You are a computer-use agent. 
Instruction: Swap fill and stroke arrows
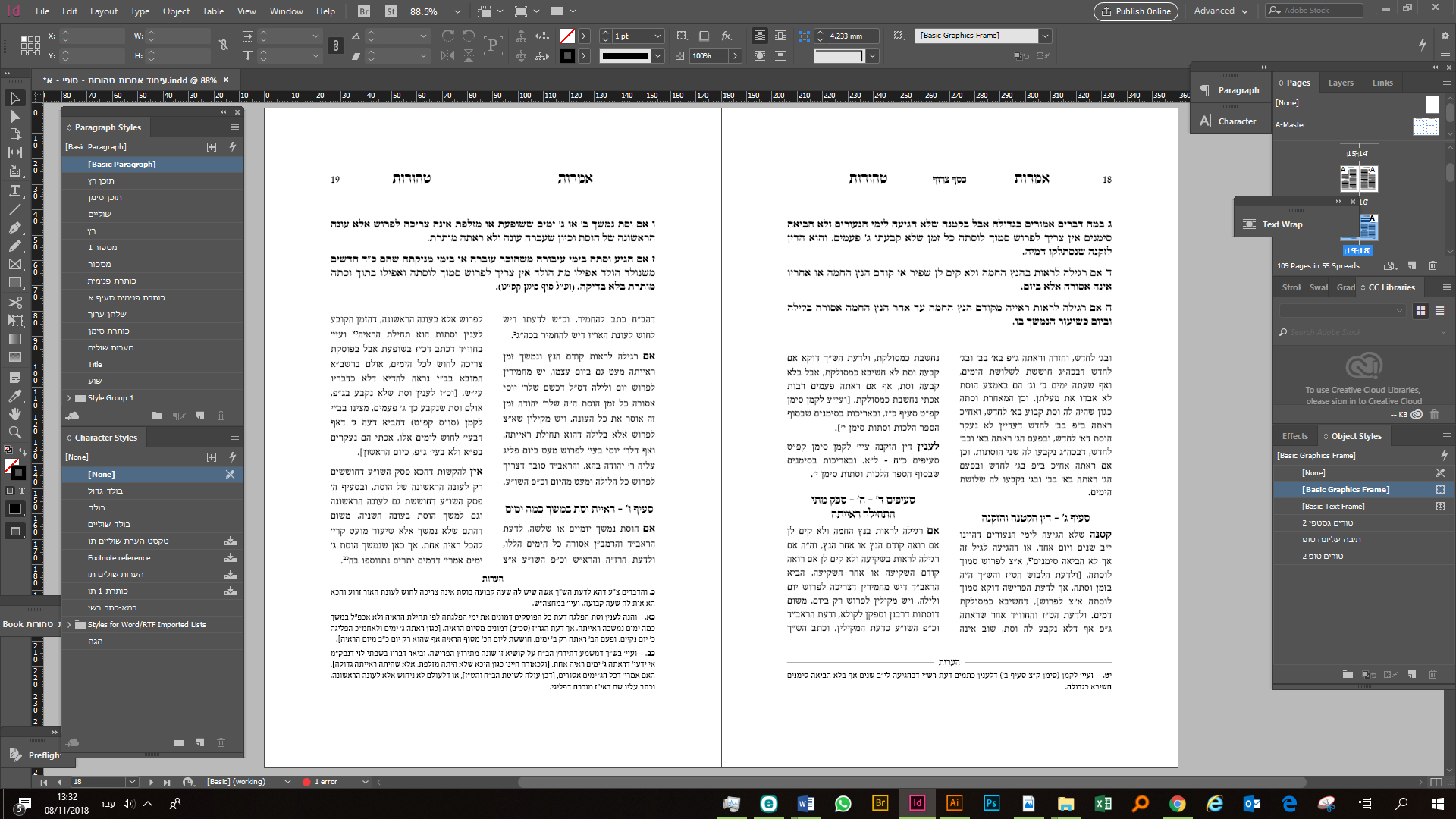pyautogui.click(x=23, y=452)
